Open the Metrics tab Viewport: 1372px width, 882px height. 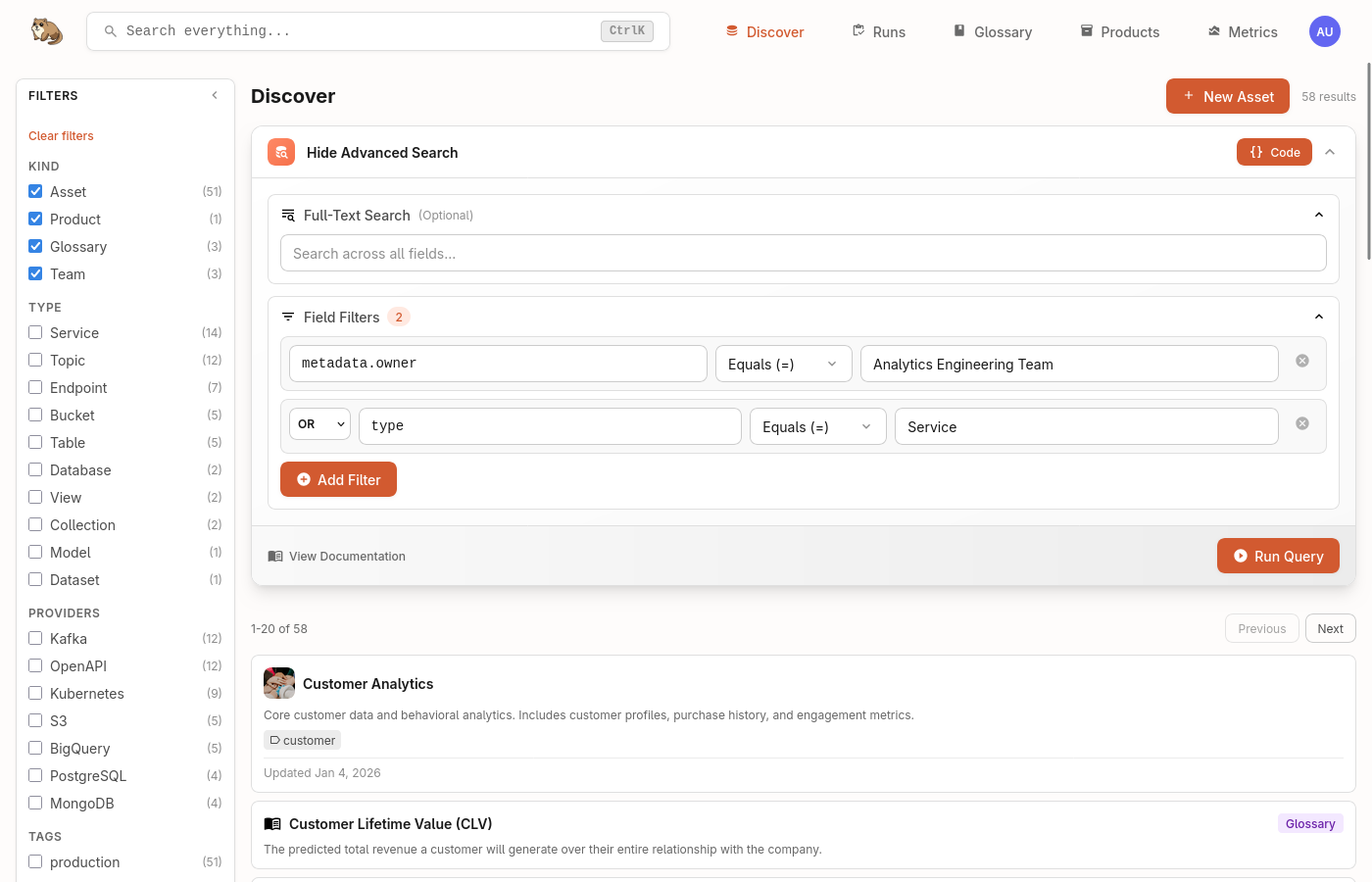tap(1242, 31)
